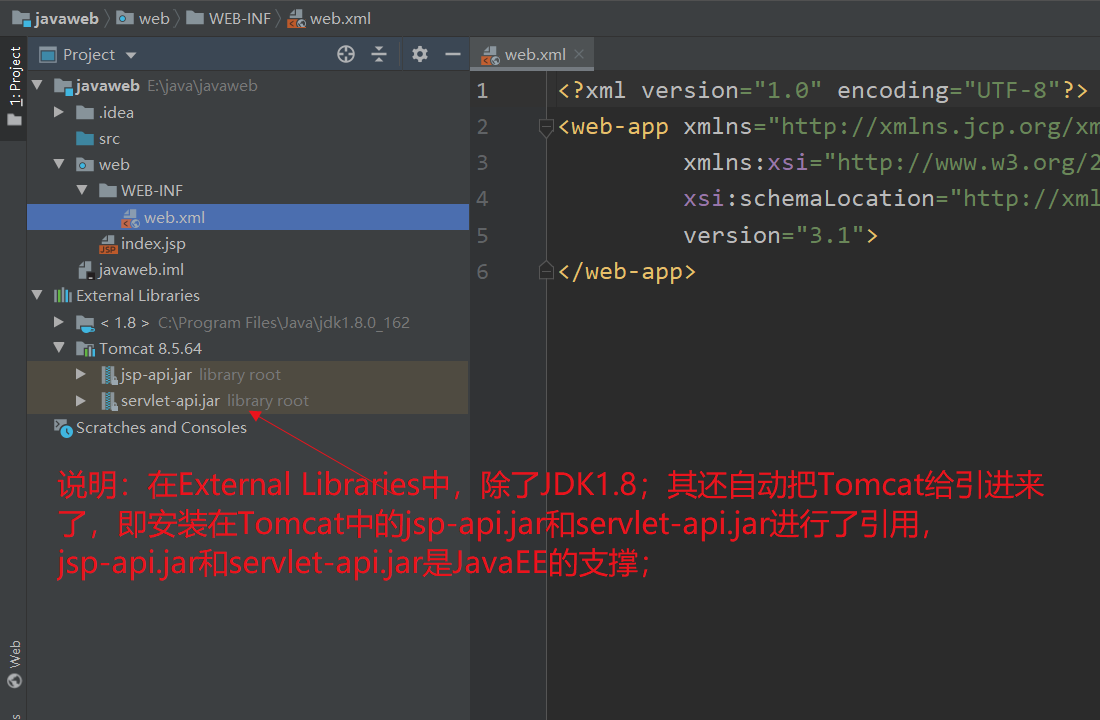1100x720 pixels.
Task: Click the web.xml icon in the breadcrumb bar
Action: 295,17
